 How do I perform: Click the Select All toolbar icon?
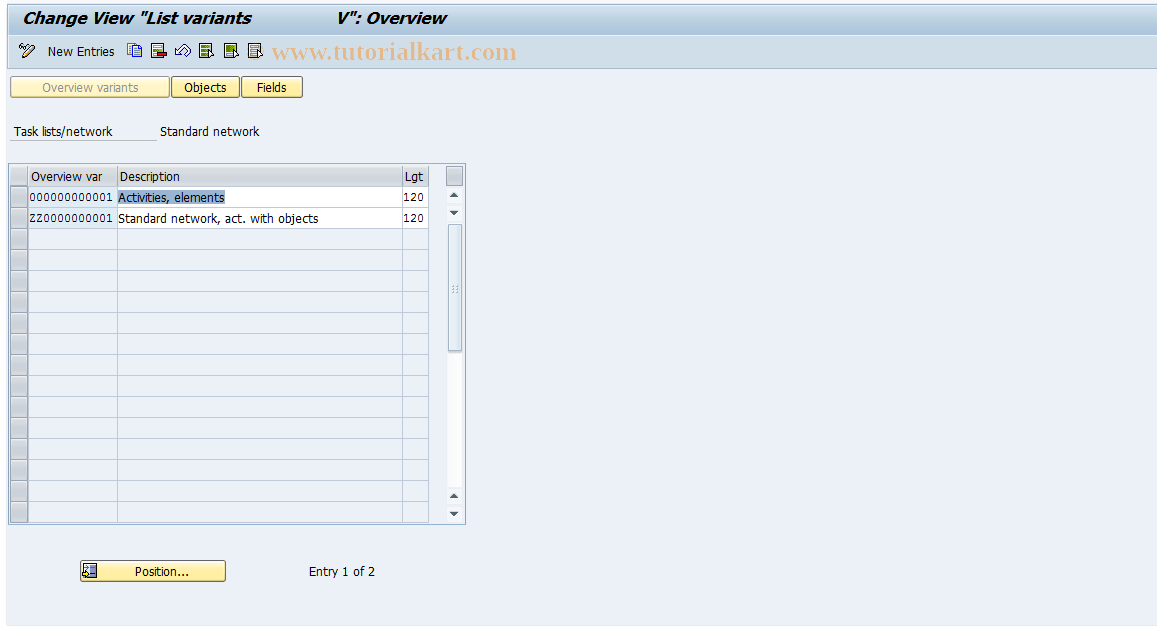point(206,50)
